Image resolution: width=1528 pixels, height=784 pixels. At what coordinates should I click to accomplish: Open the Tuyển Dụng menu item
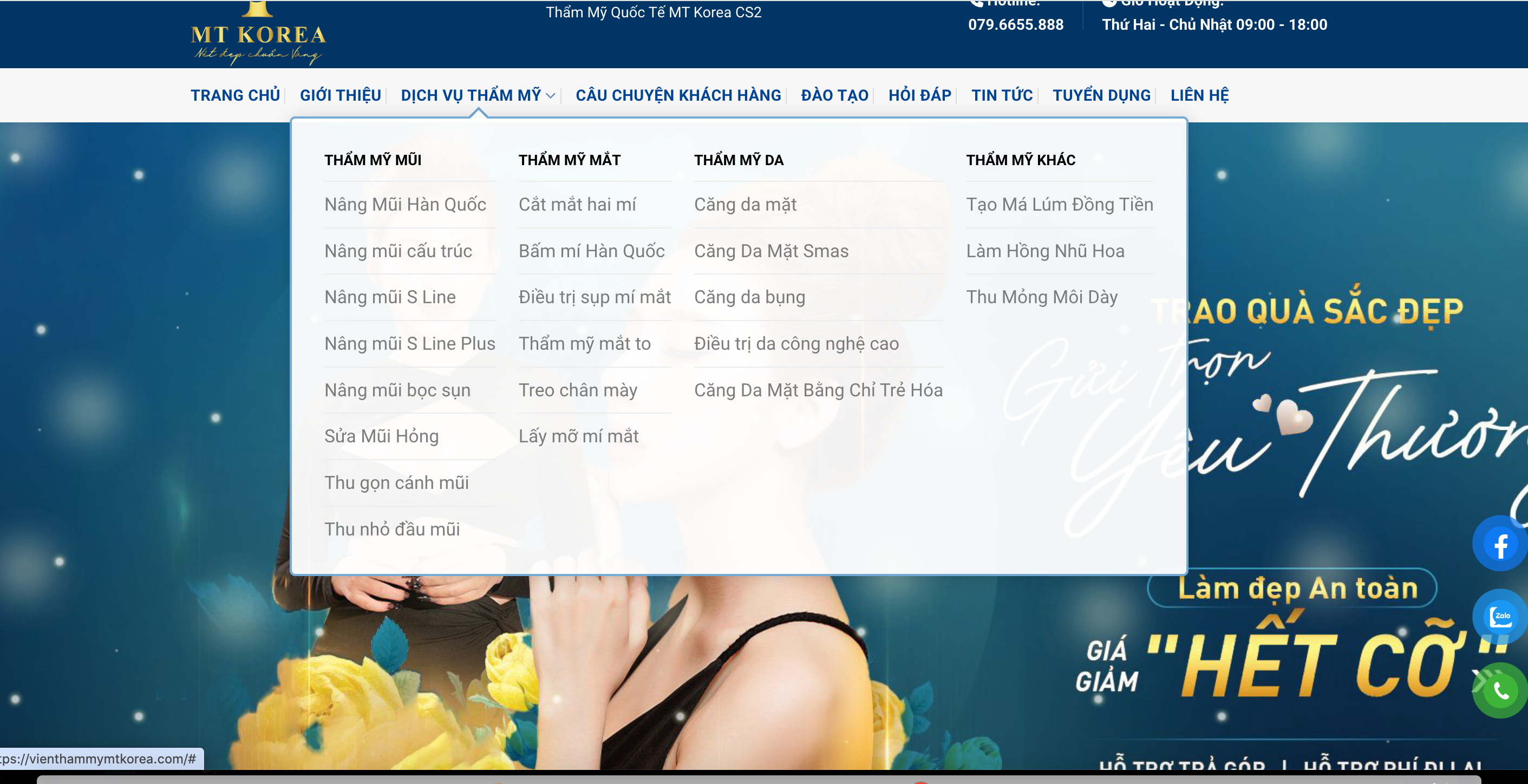click(x=1101, y=95)
